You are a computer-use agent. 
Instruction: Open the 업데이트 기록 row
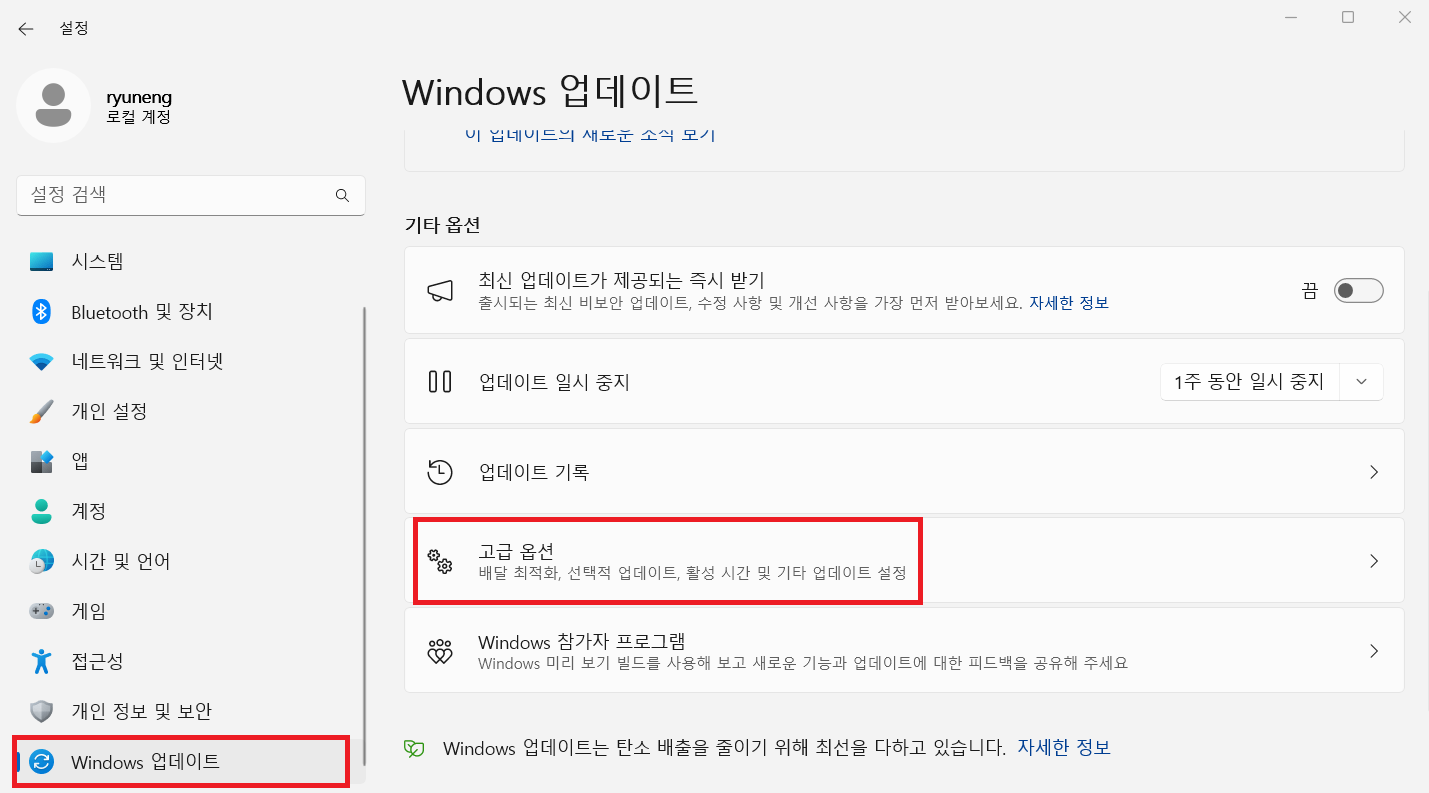(x=904, y=472)
